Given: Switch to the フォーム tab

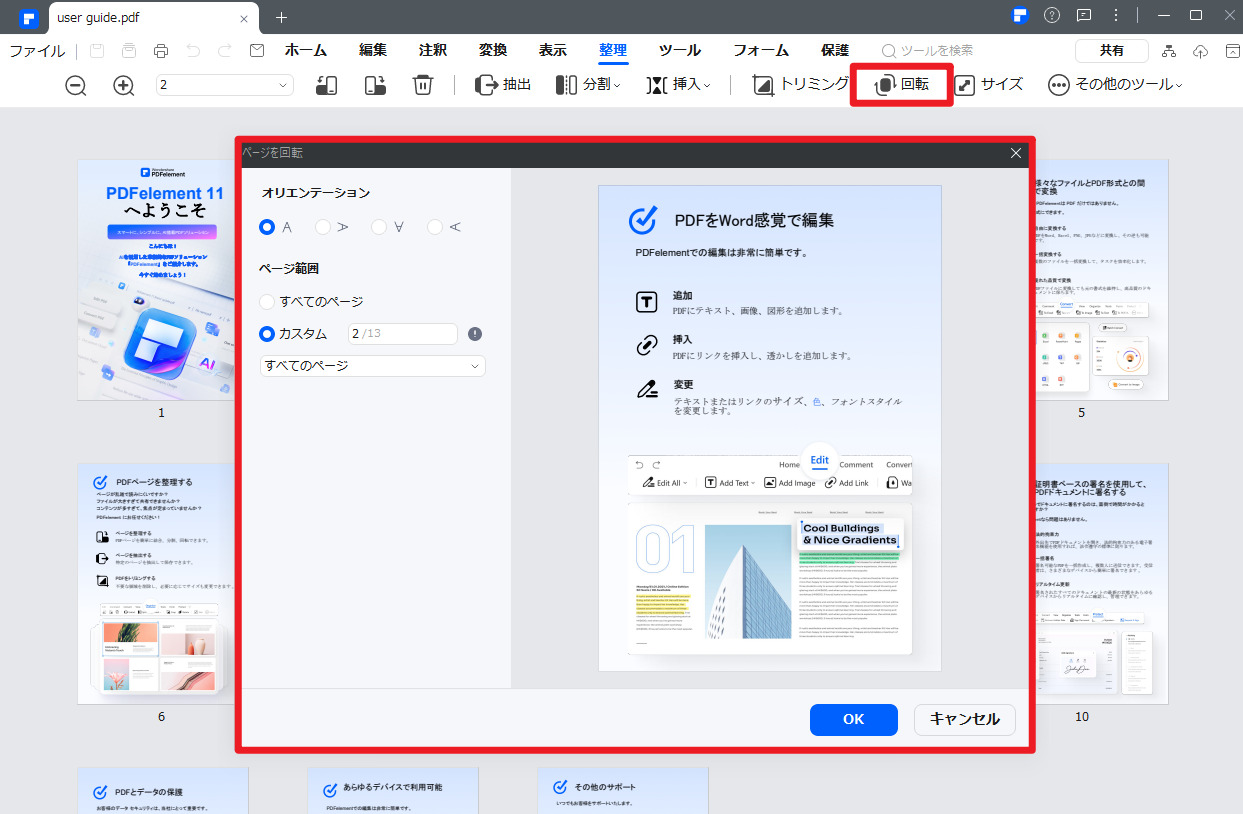Looking at the screenshot, I should 761,50.
